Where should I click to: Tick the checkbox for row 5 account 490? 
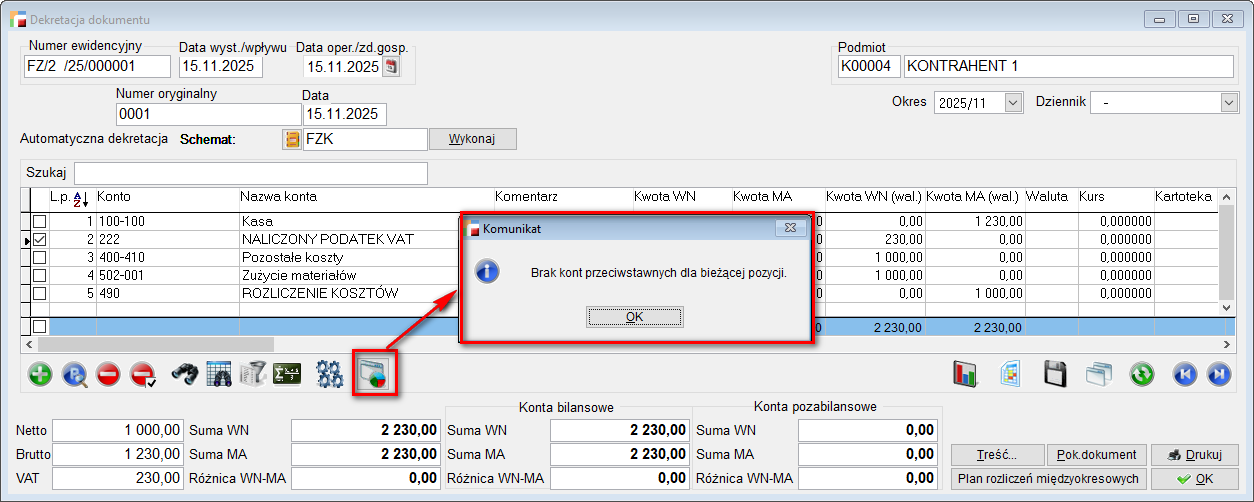coord(39,294)
